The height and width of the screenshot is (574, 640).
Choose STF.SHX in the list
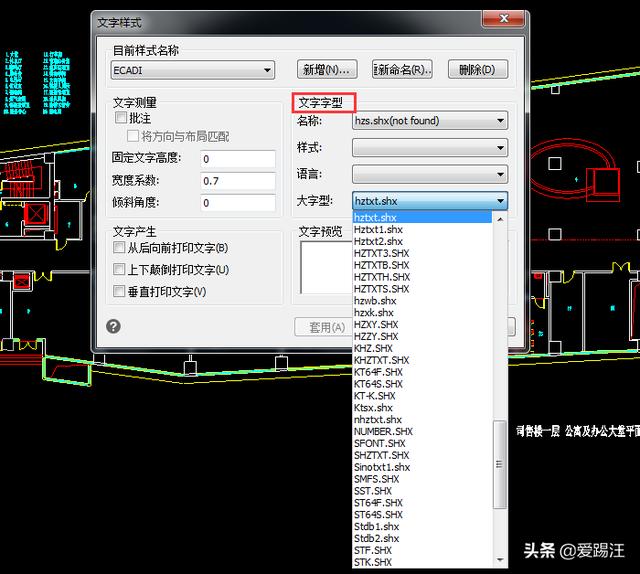click(422, 550)
